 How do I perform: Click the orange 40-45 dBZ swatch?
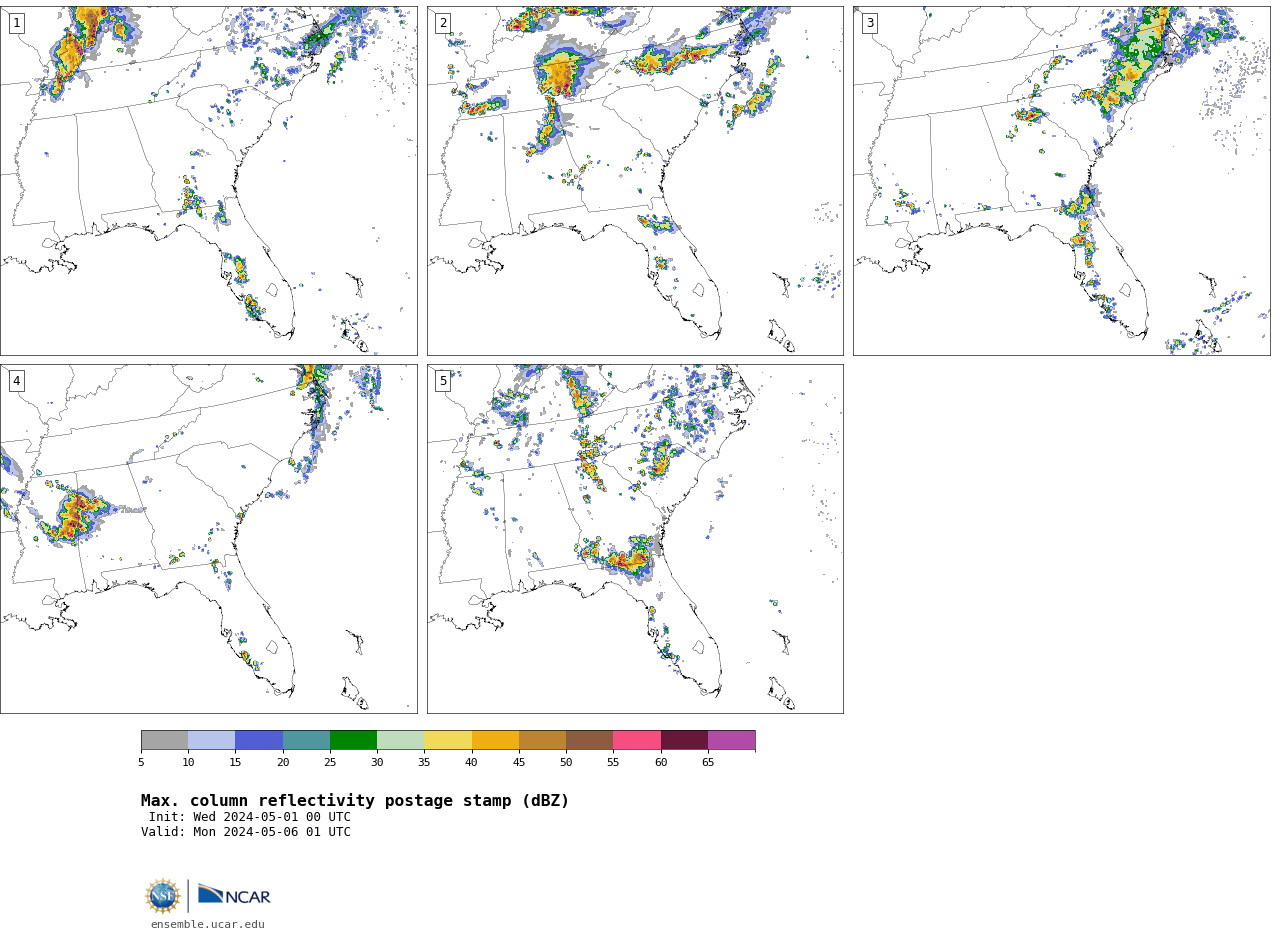tap(495, 740)
